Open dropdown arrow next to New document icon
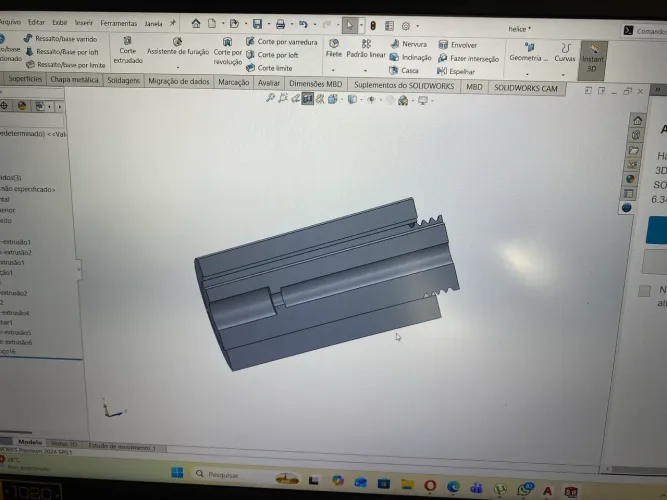Image resolution: width=667 pixels, height=500 pixels. [222, 24]
